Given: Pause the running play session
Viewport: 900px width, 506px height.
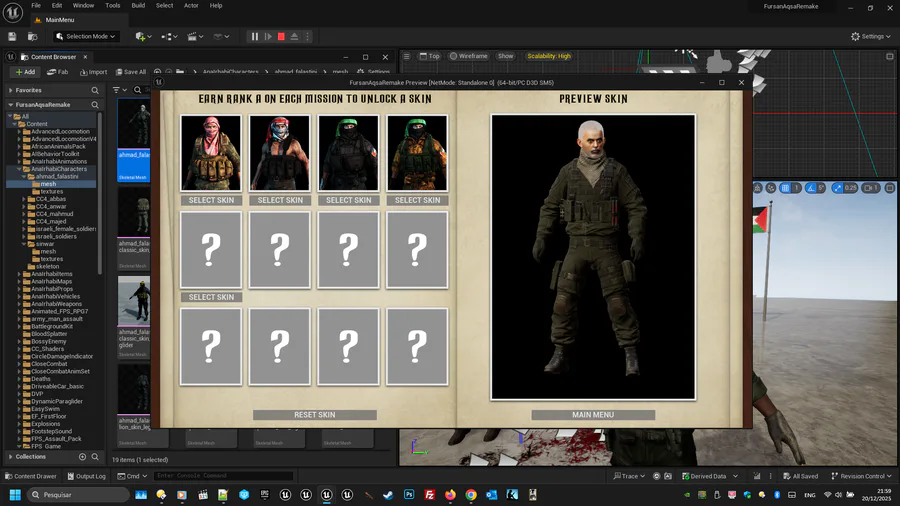Looking at the screenshot, I should click(x=255, y=36).
